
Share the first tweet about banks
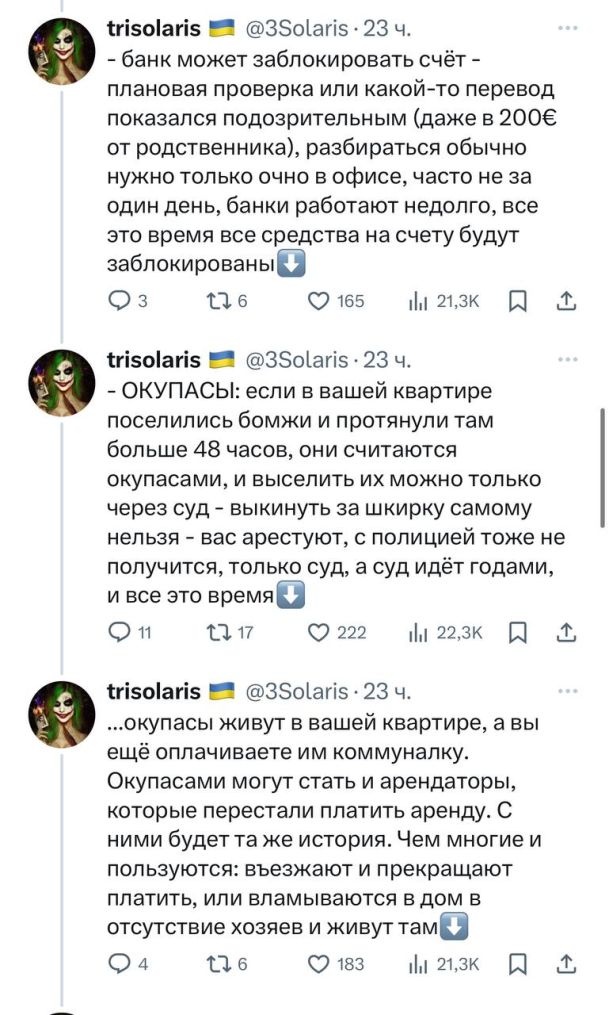(x=566, y=301)
